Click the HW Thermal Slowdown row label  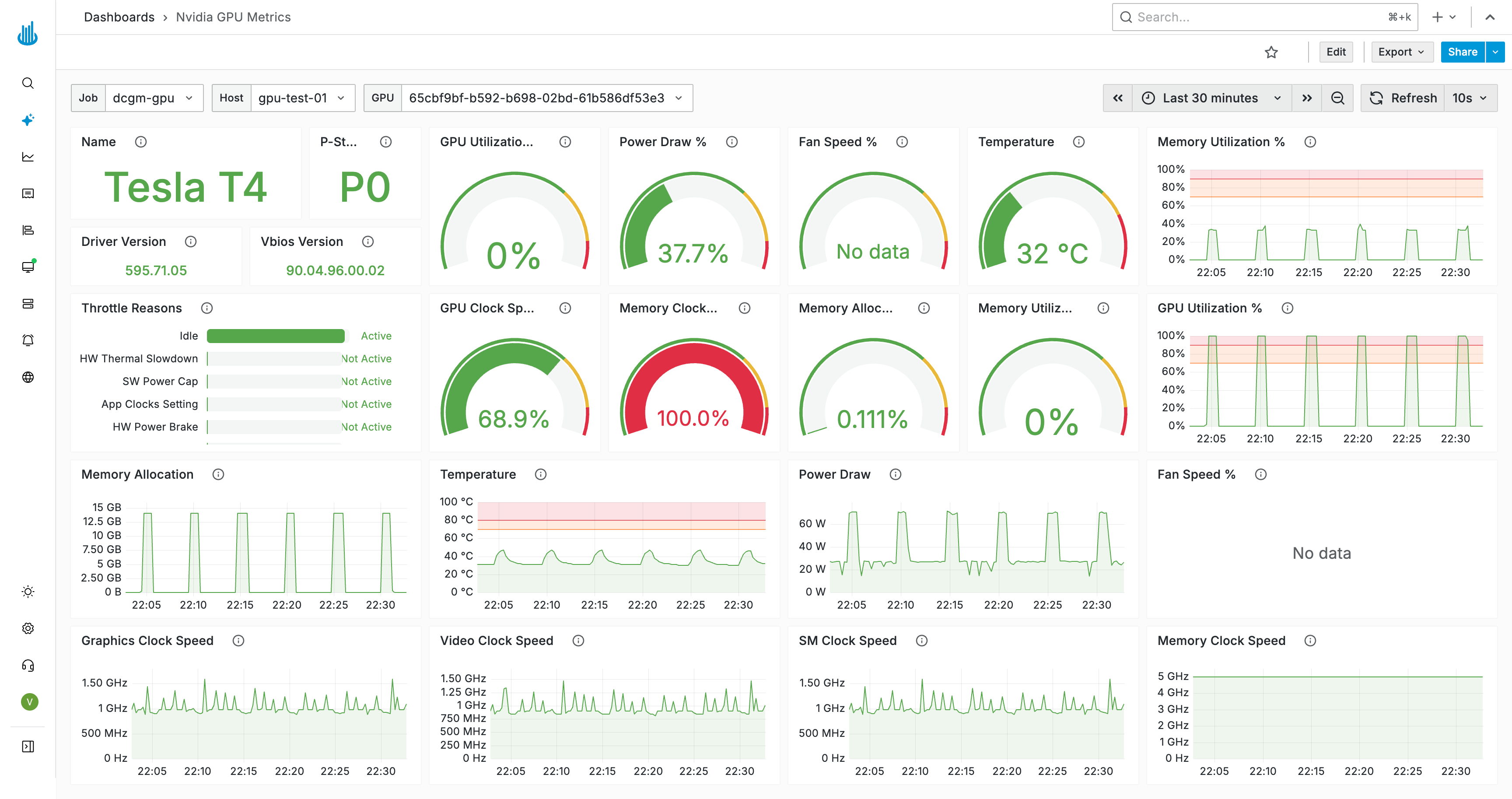tap(139, 358)
